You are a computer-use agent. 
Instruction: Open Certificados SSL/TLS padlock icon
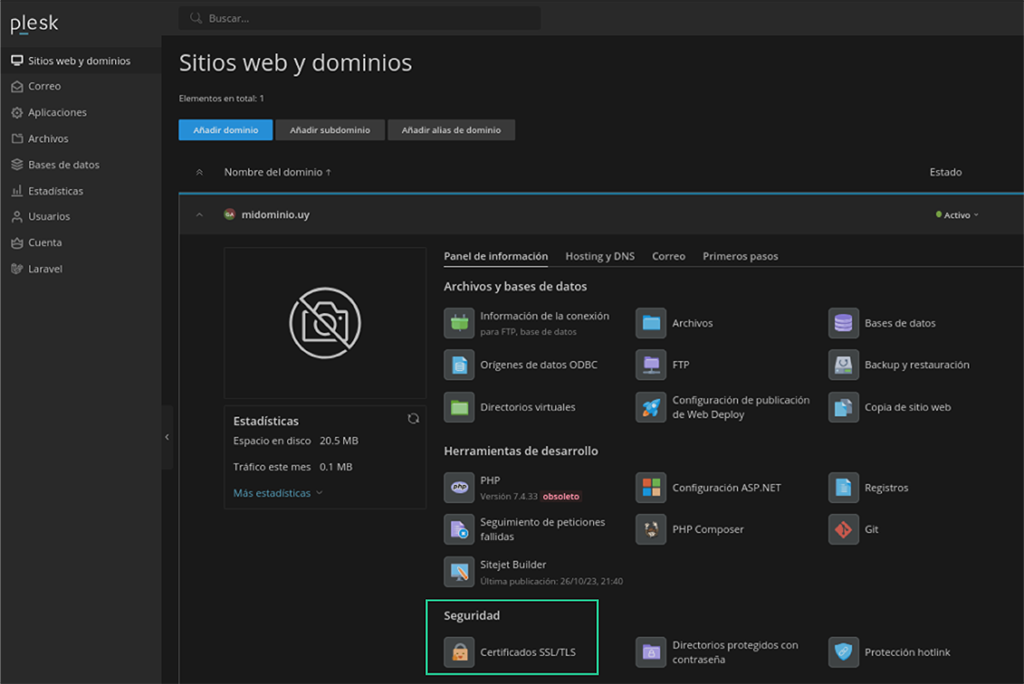[x=459, y=652]
